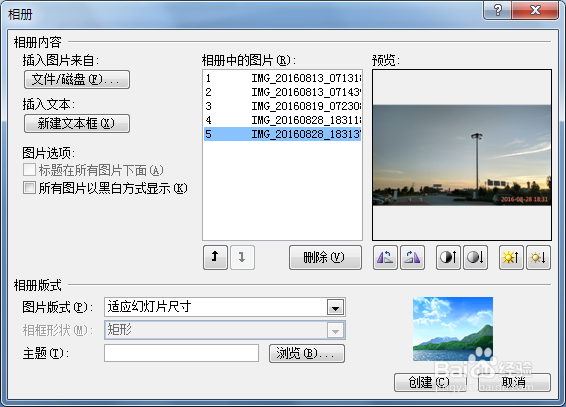
Task: Click the 新建文本框 button
Action: (x=77, y=123)
